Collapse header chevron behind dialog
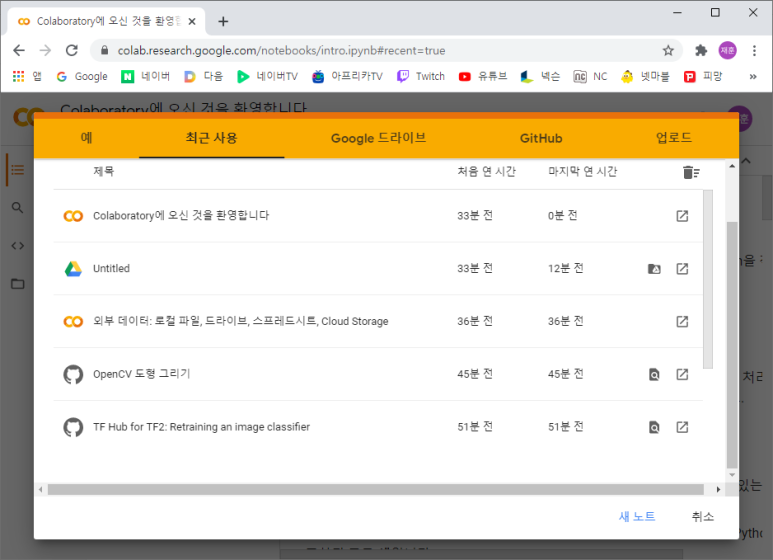Screen dimensions: 773x560 tap(746, 161)
